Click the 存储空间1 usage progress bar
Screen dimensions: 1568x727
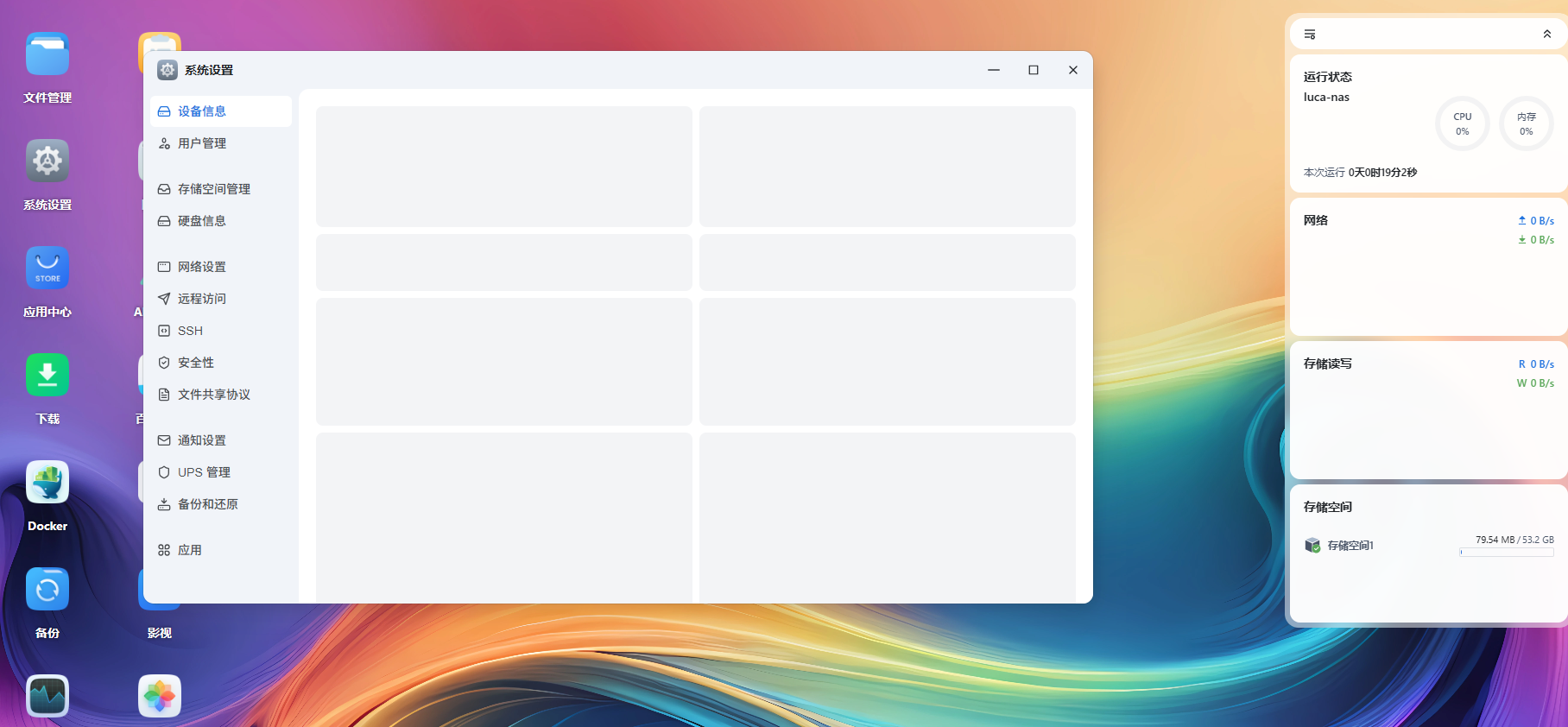pos(1507,553)
